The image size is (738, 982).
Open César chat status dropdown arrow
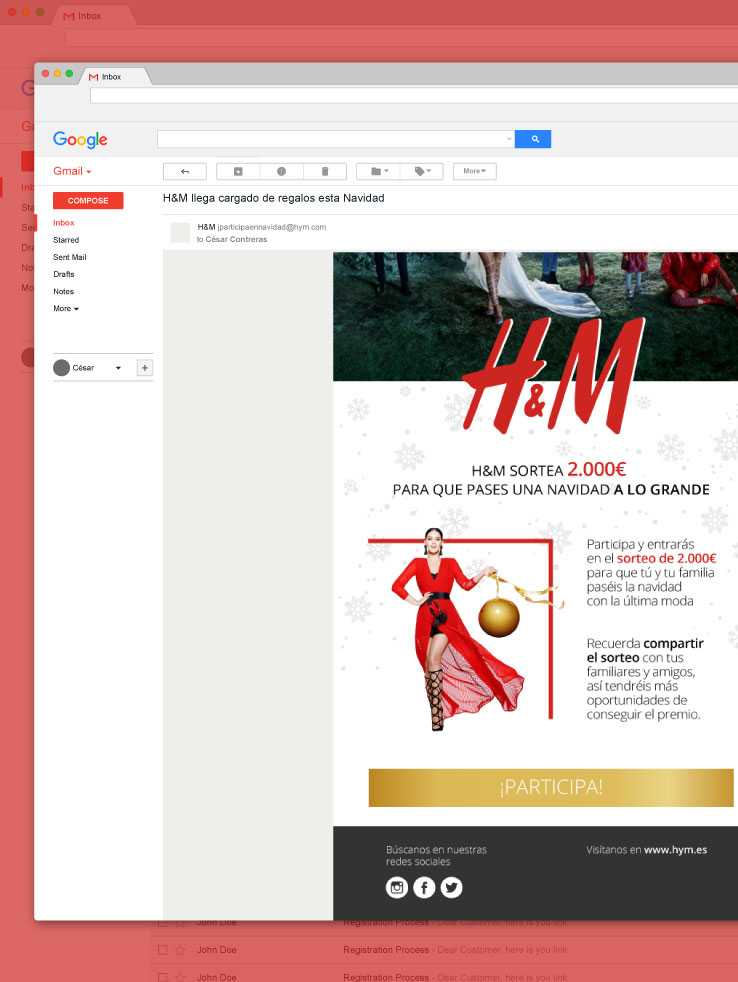click(118, 368)
